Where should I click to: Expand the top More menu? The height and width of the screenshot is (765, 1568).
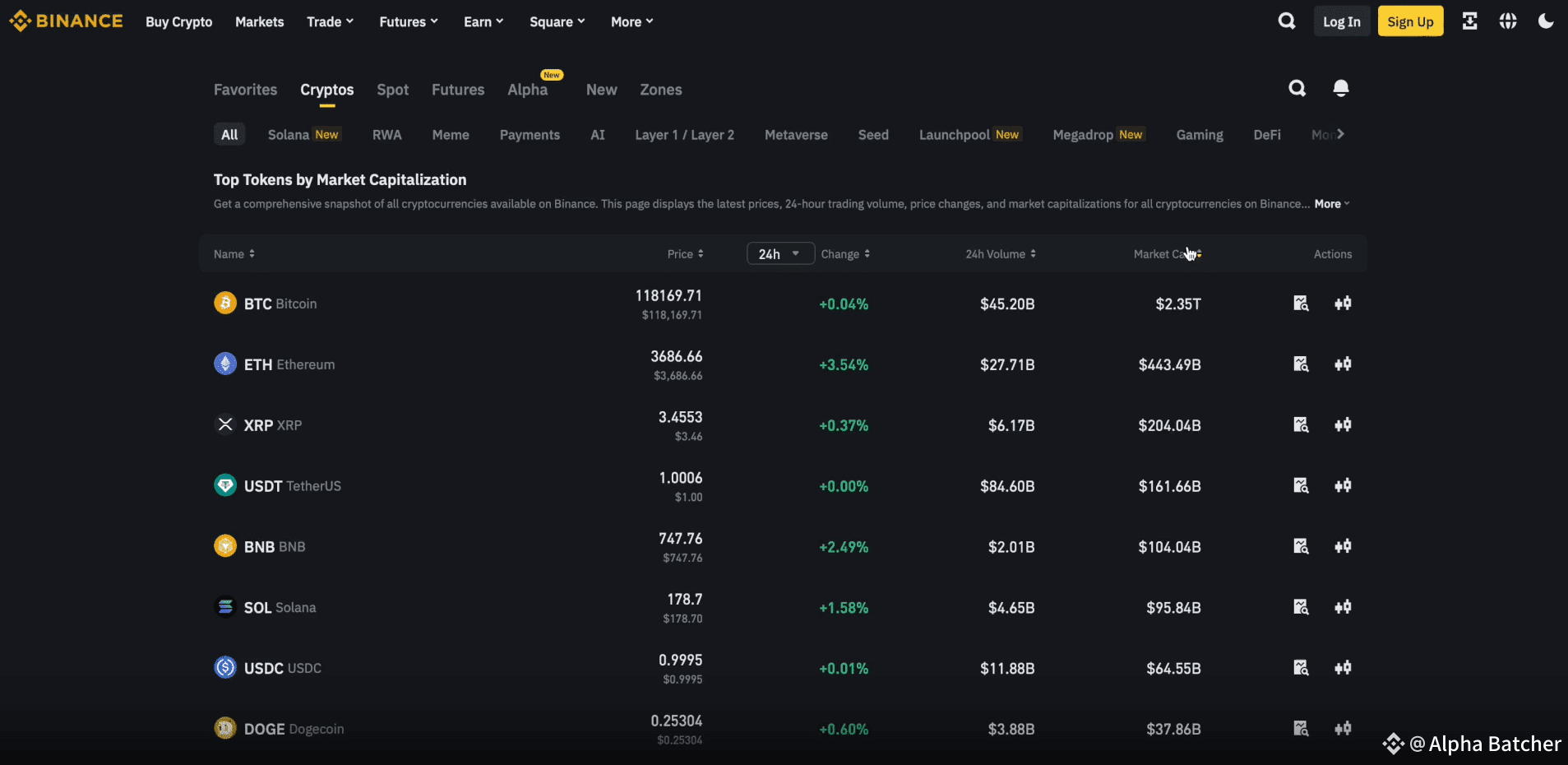click(632, 22)
